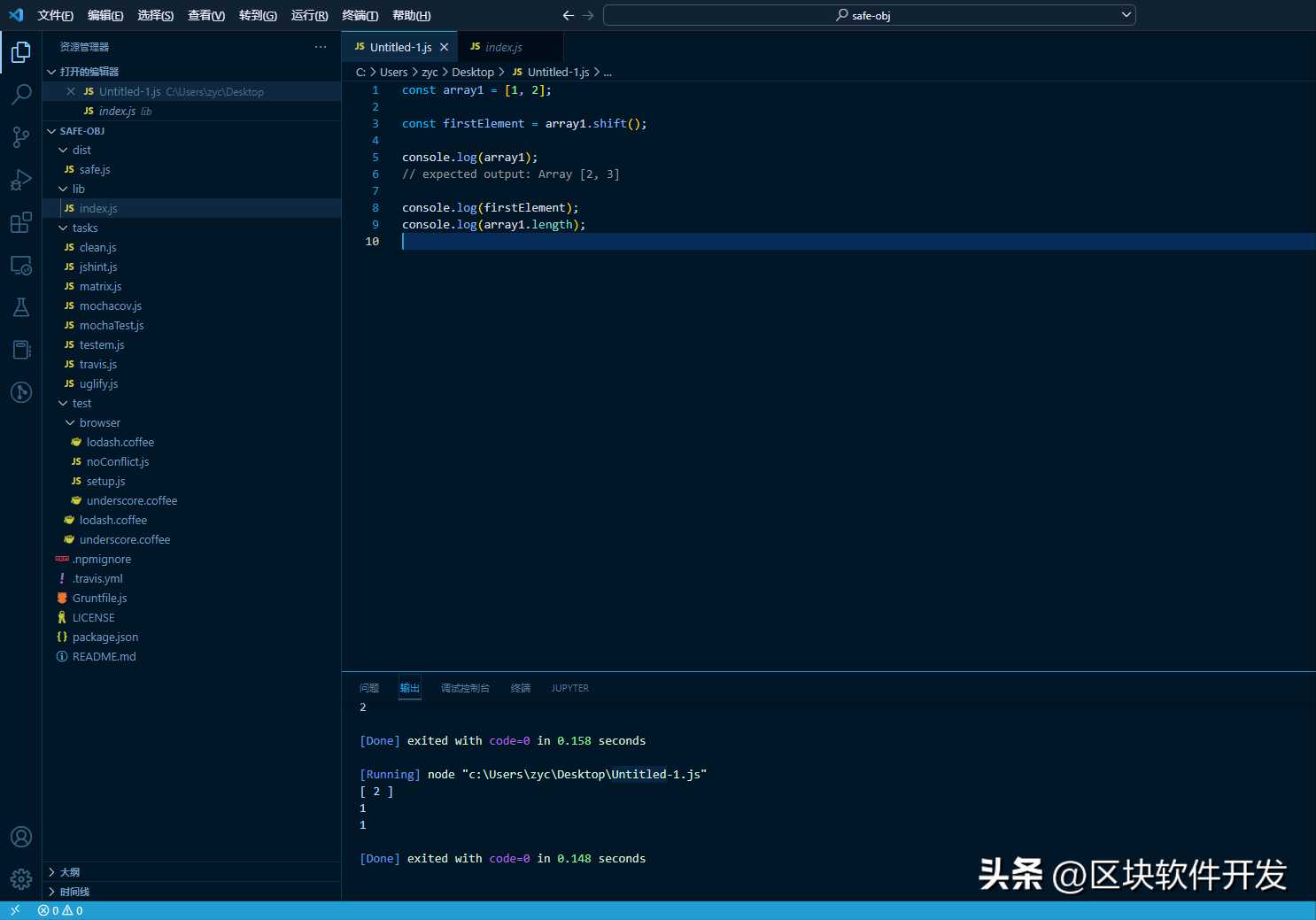Image resolution: width=1316 pixels, height=920 pixels.
Task: Open the 文件(F) menu
Action: (56, 15)
